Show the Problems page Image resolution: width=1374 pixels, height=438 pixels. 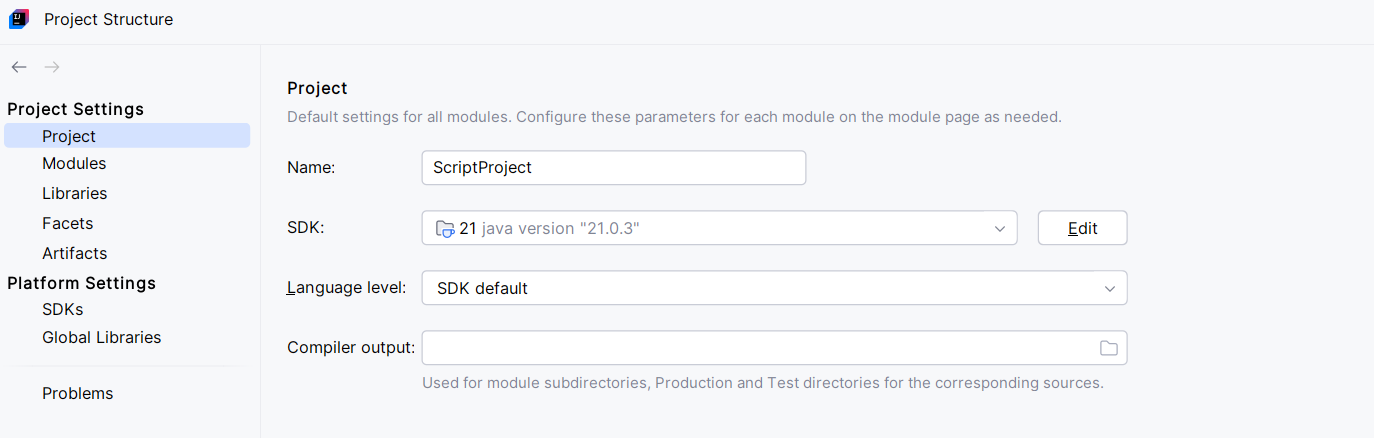click(77, 393)
